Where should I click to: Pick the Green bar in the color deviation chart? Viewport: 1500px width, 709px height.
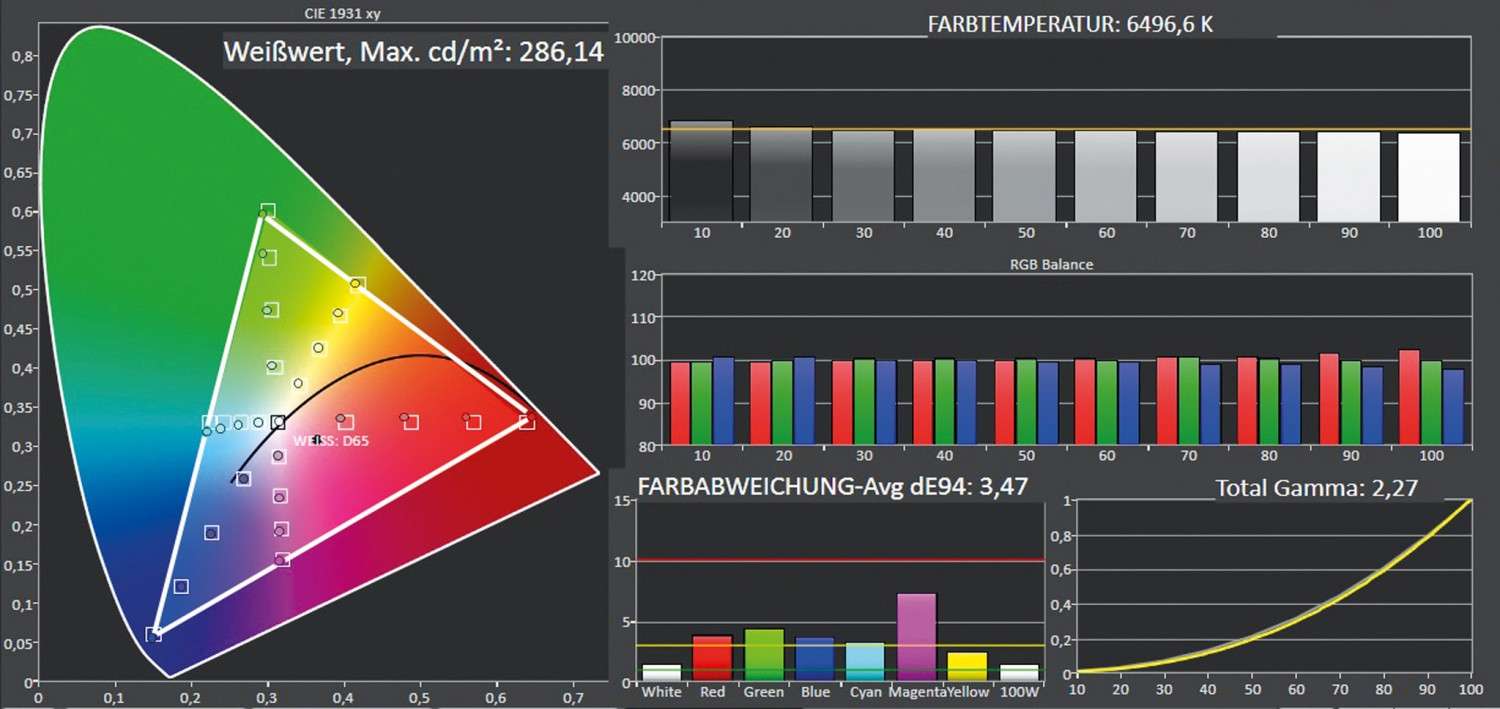(x=764, y=656)
